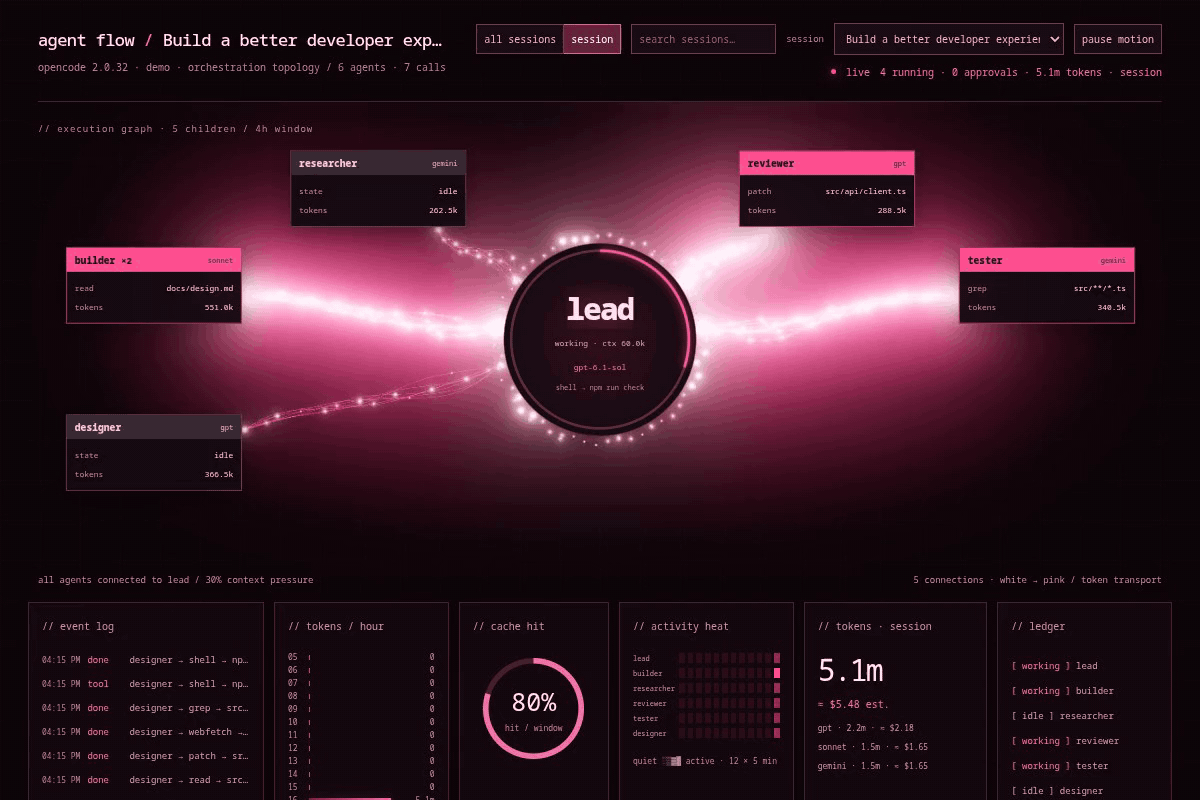The image size is (1200, 800).
Task: Click the '5.1m tokens' header status
Action: click(1068, 72)
